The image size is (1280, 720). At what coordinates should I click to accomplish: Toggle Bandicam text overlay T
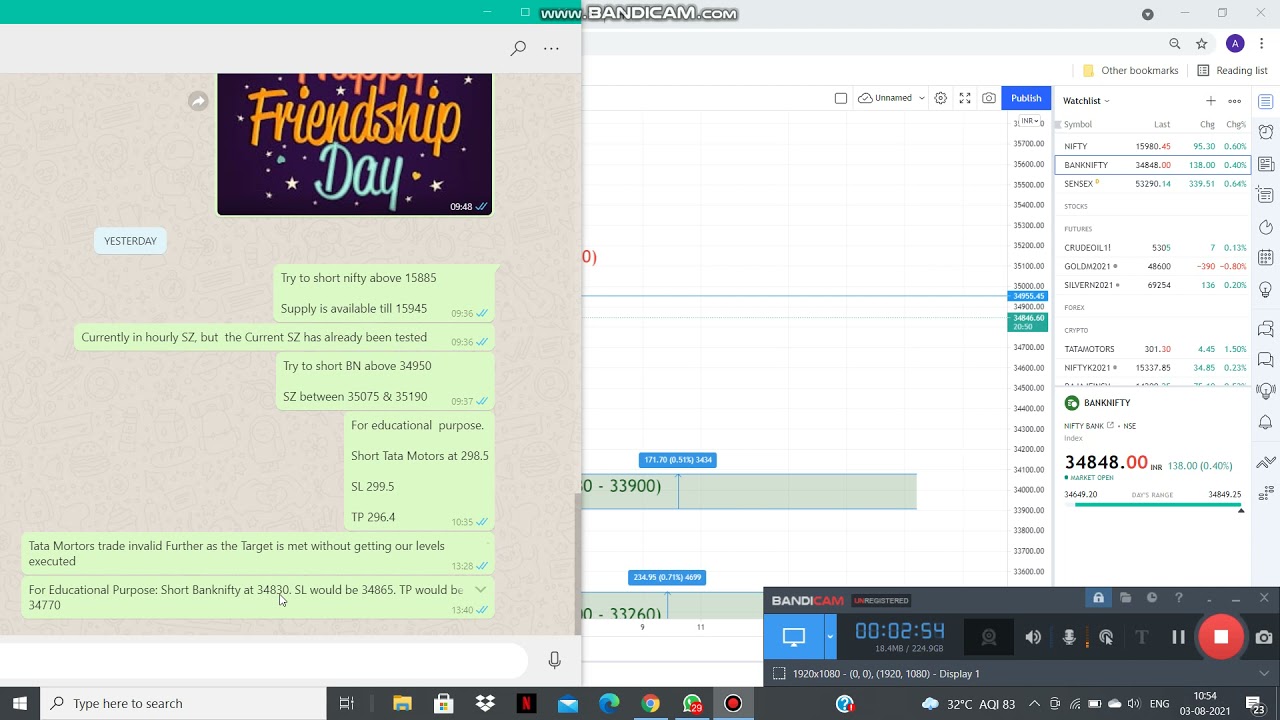coord(1141,637)
